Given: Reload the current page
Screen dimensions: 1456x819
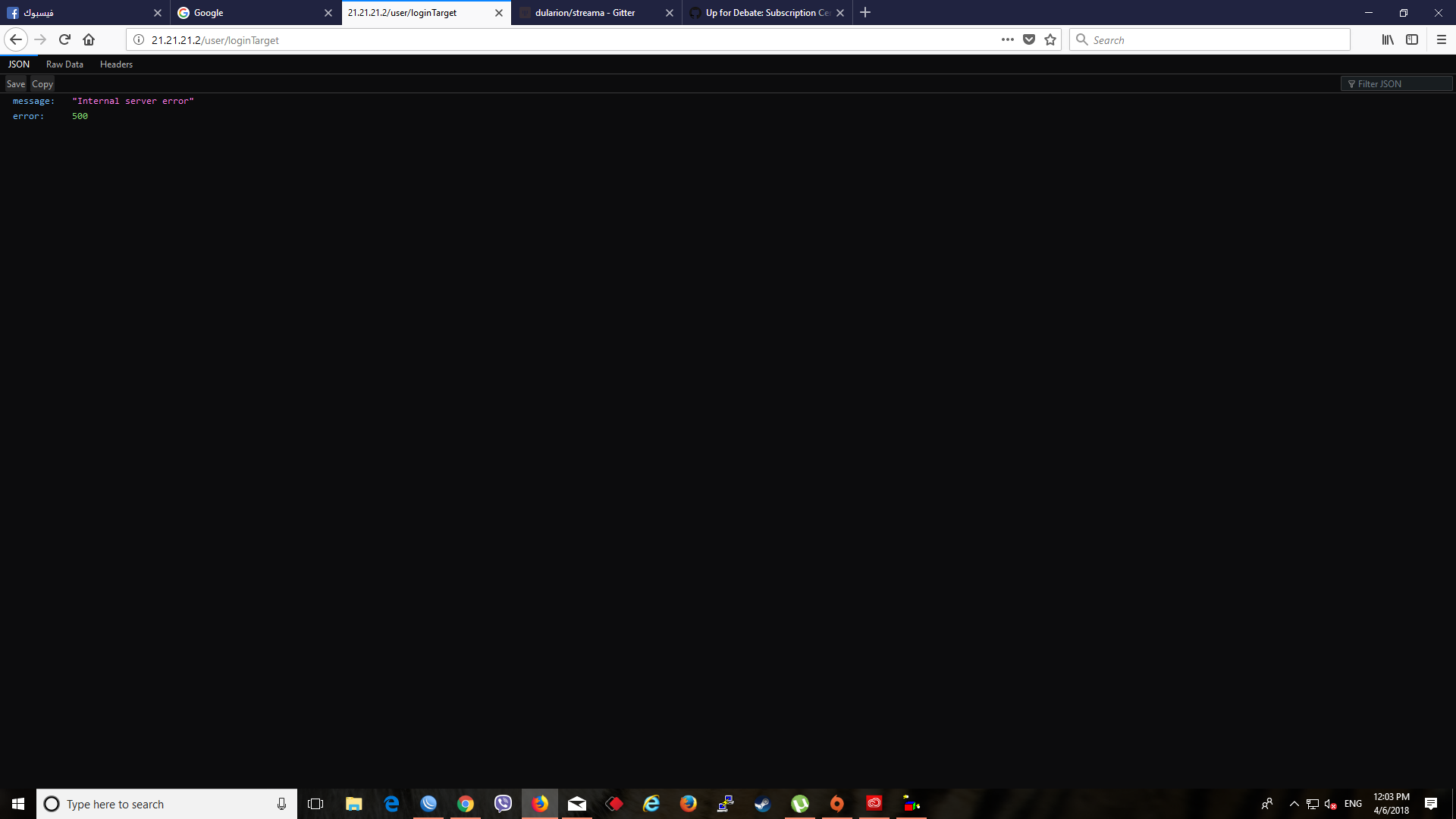Looking at the screenshot, I should [x=64, y=39].
